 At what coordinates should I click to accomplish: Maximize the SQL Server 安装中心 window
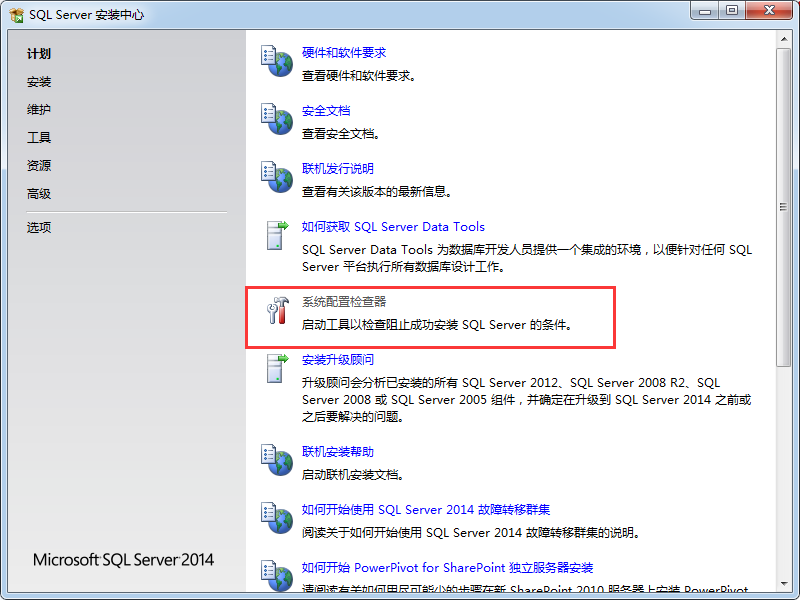(732, 10)
